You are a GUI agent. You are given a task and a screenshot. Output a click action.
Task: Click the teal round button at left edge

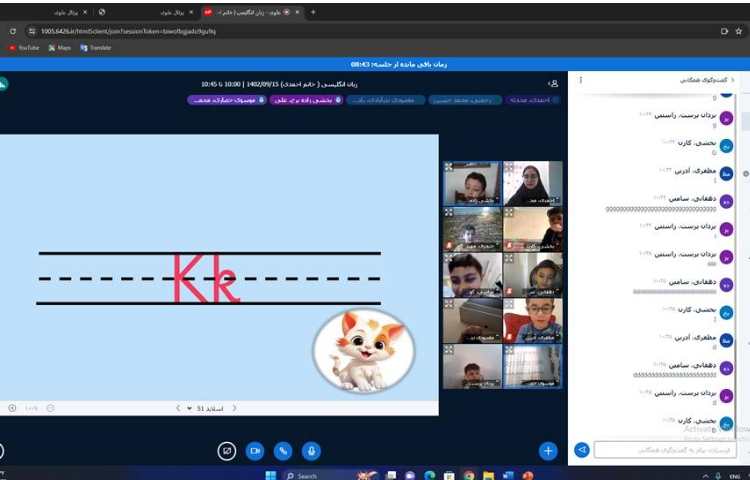[x=3, y=84]
